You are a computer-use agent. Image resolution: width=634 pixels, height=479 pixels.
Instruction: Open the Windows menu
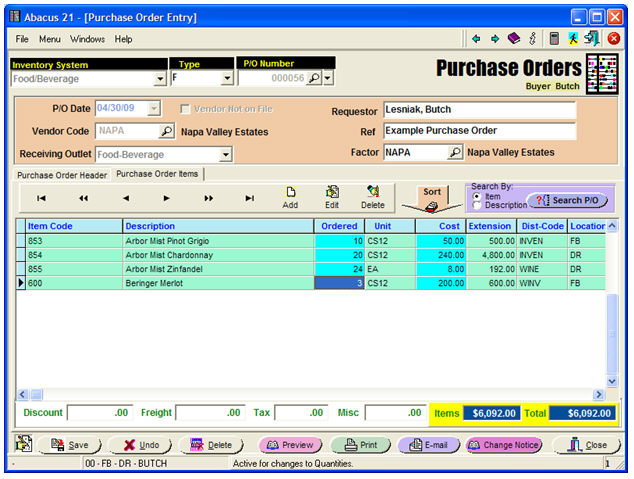[87, 39]
